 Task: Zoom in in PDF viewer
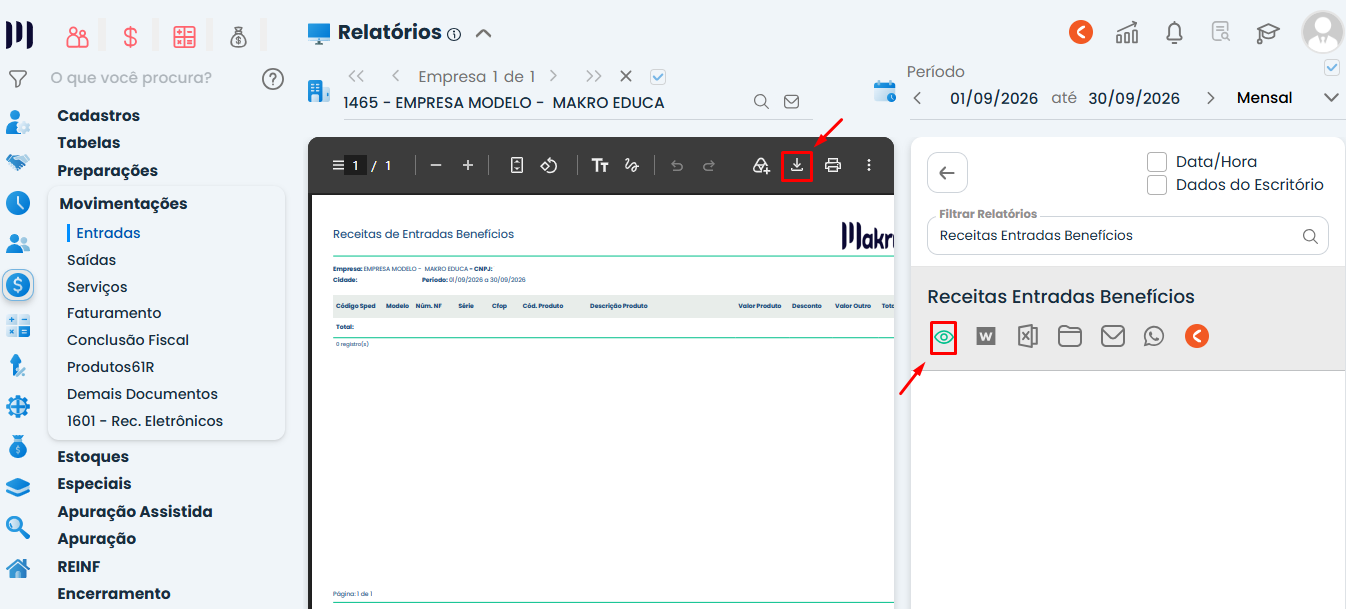468,166
